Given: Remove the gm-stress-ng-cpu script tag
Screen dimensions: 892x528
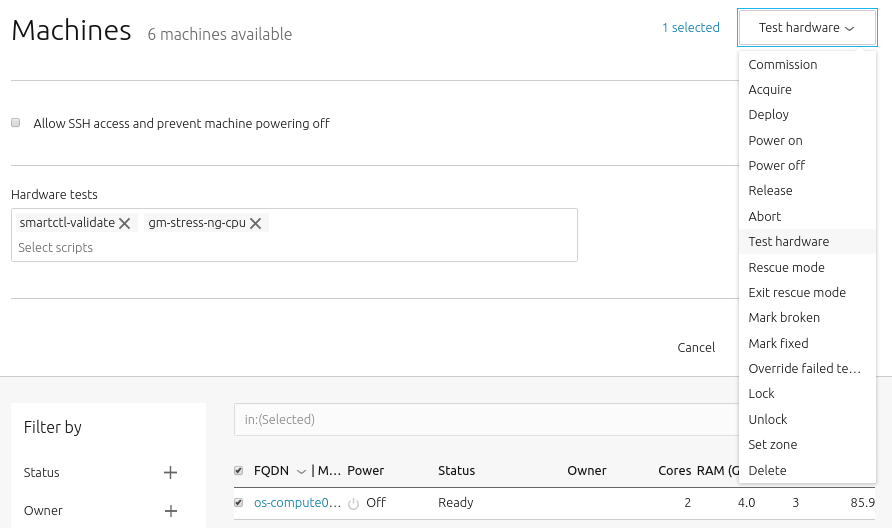Looking at the screenshot, I should point(256,224).
